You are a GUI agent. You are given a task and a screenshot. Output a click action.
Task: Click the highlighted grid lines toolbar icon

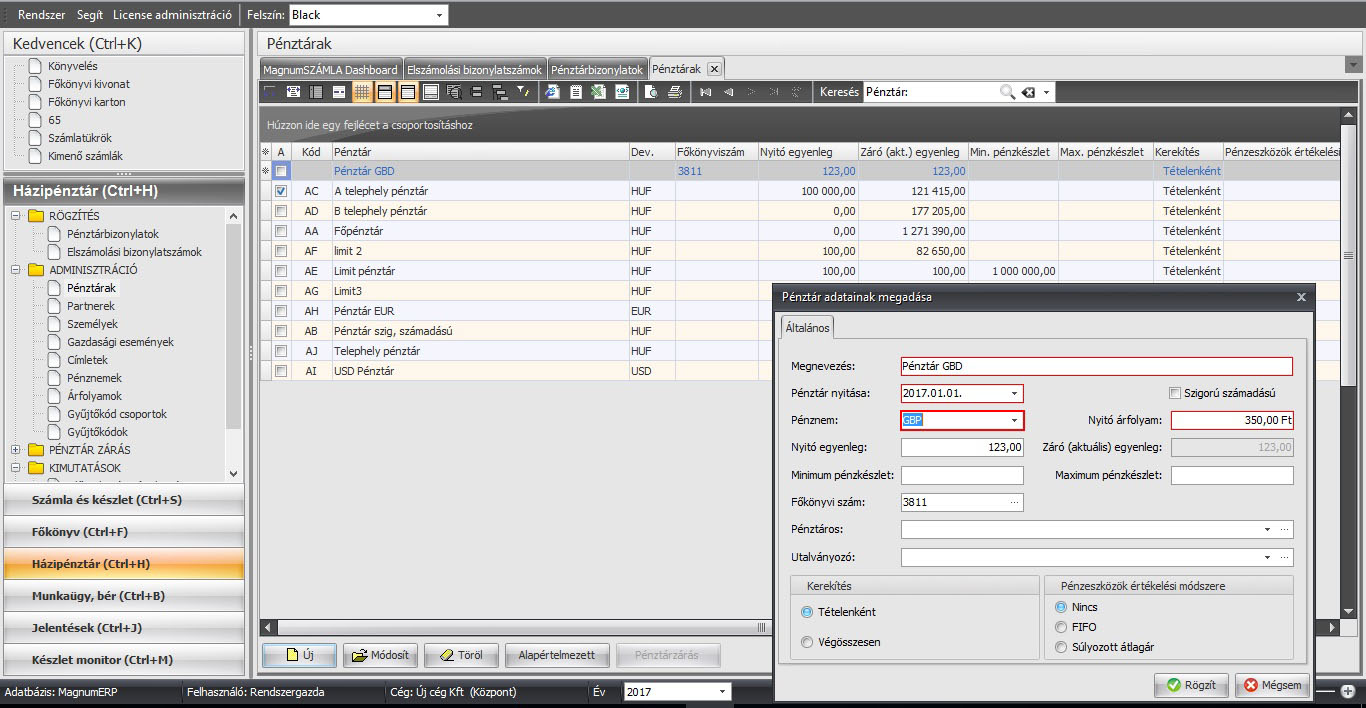362,92
